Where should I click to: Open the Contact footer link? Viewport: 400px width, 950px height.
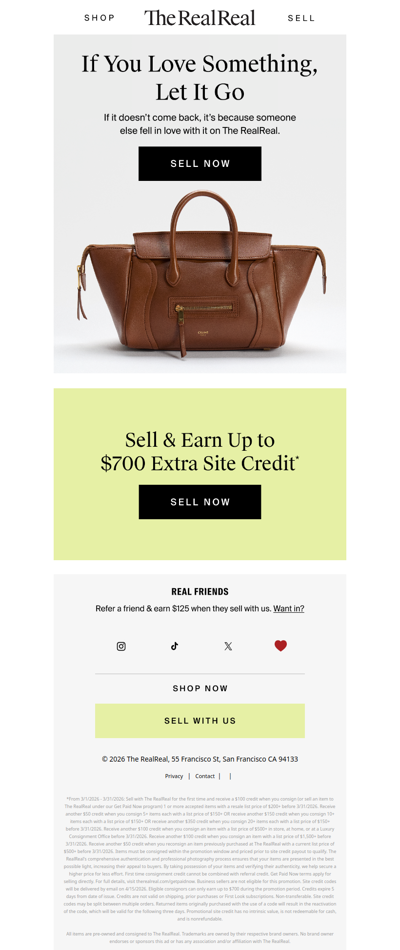(x=205, y=776)
